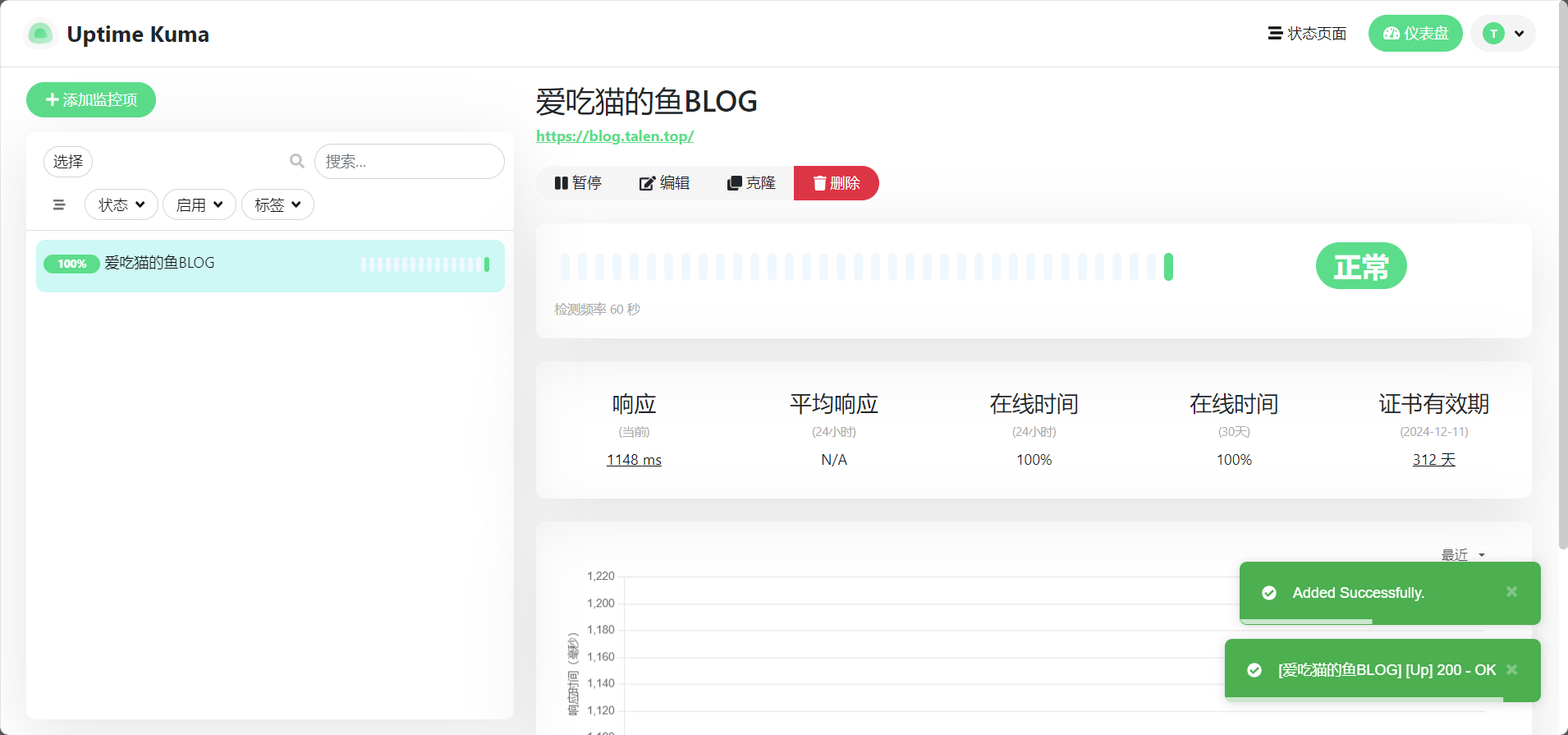1568x735 pixels.
Task: Dismiss the 'Added Successfully' notification
Action: [1511, 592]
